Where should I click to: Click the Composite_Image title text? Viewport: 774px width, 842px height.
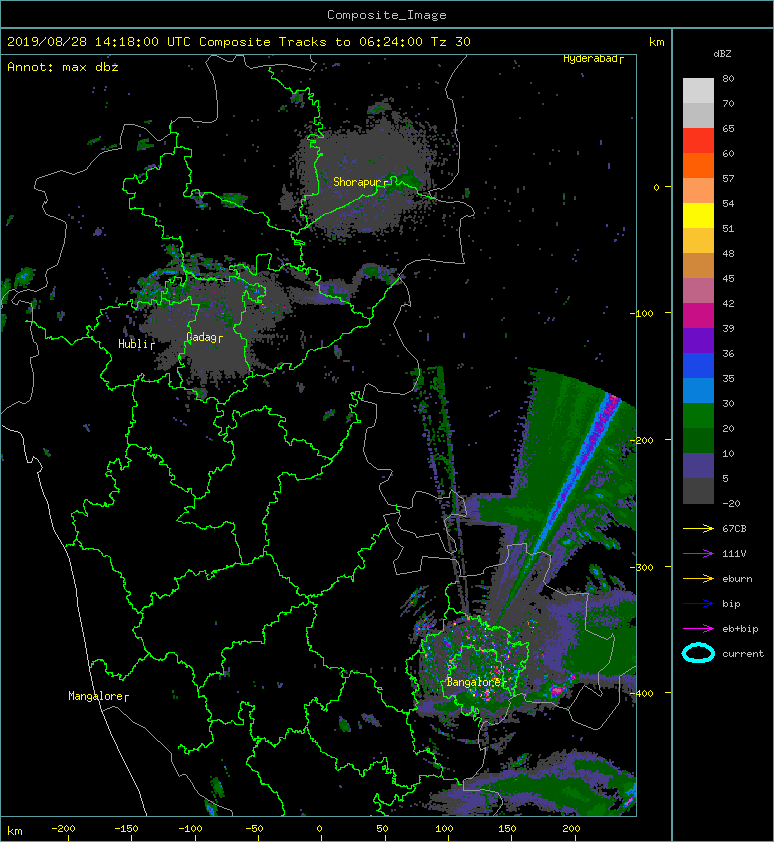coord(387,15)
